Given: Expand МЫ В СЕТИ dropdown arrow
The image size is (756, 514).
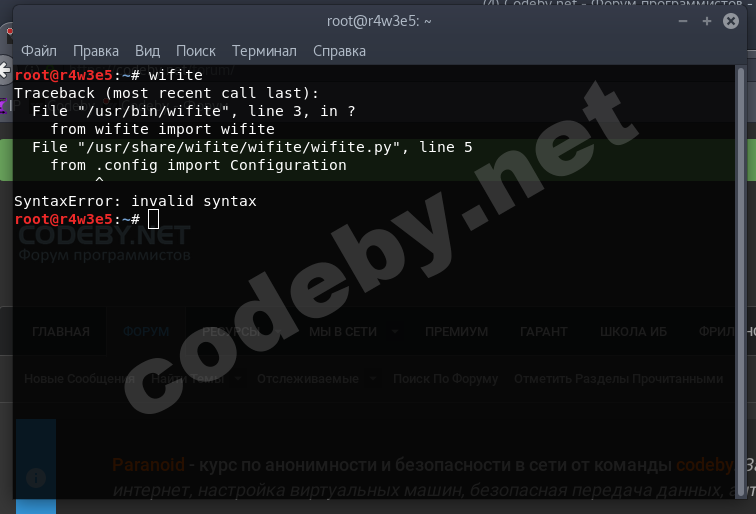Looking at the screenshot, I should pyautogui.click(x=395, y=332).
